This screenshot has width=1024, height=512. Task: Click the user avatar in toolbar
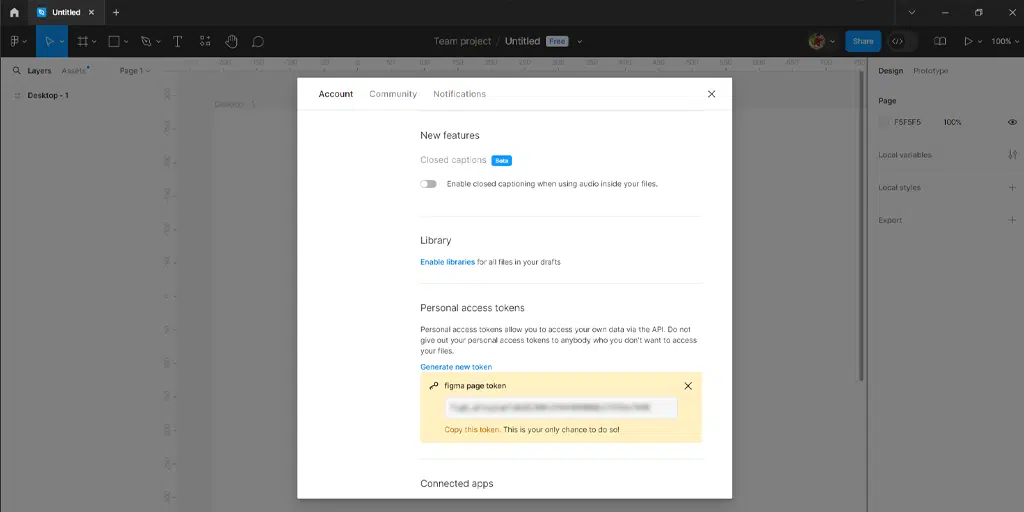(816, 41)
